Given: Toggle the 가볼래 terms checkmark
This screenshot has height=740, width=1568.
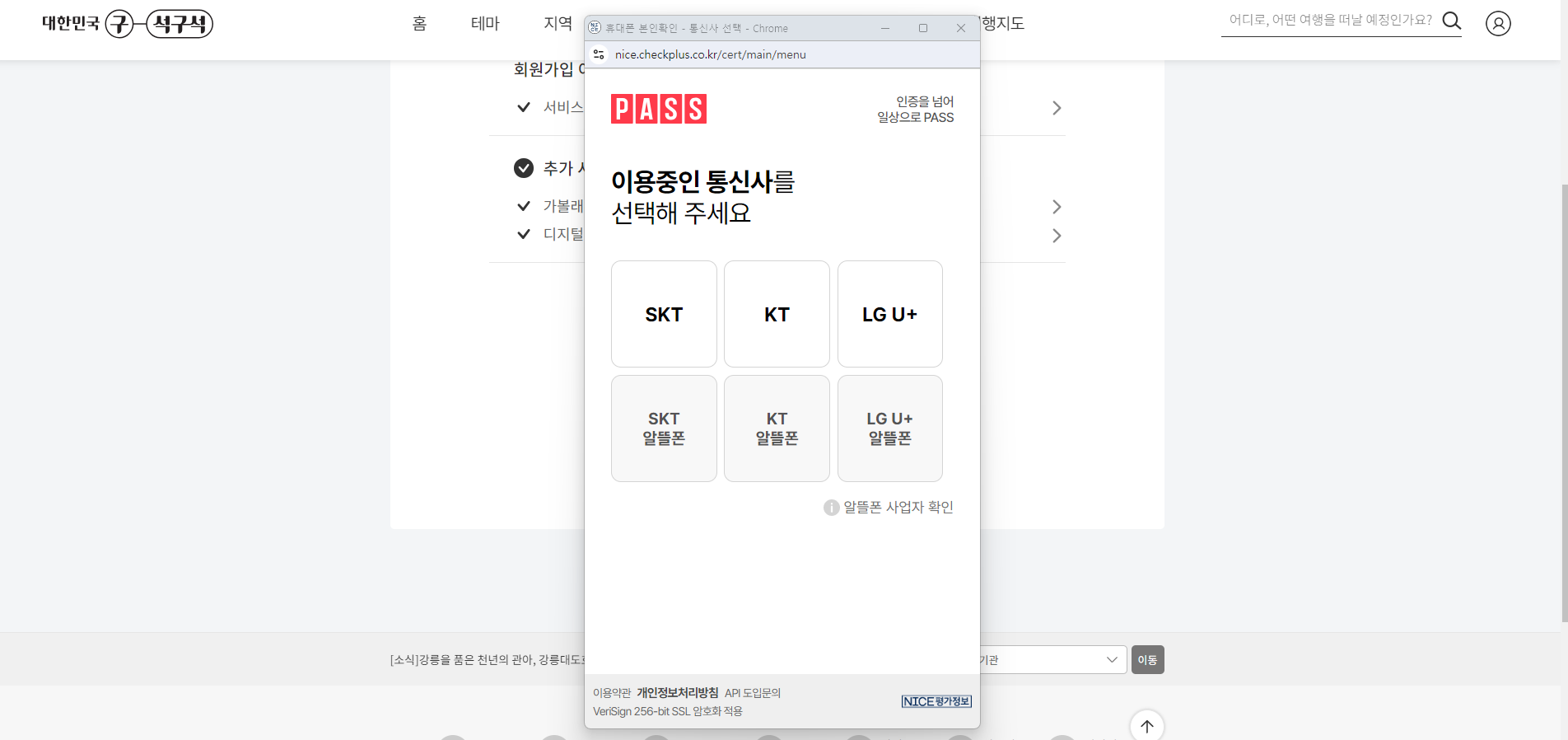Looking at the screenshot, I should (x=524, y=206).
